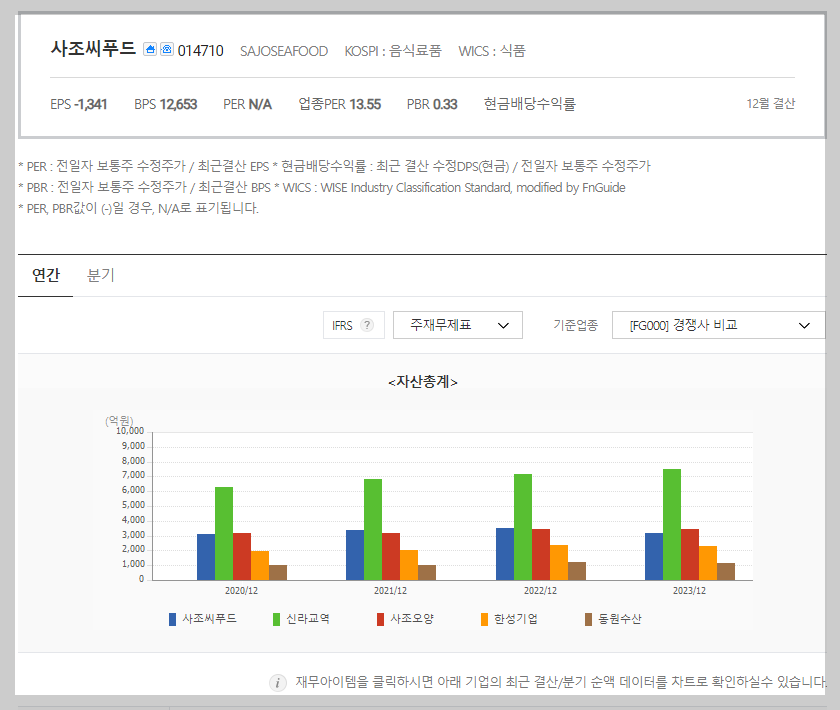Click the 사조오양 red bar for 2022/12
Image resolution: width=840 pixels, height=710 pixels.
(x=541, y=555)
